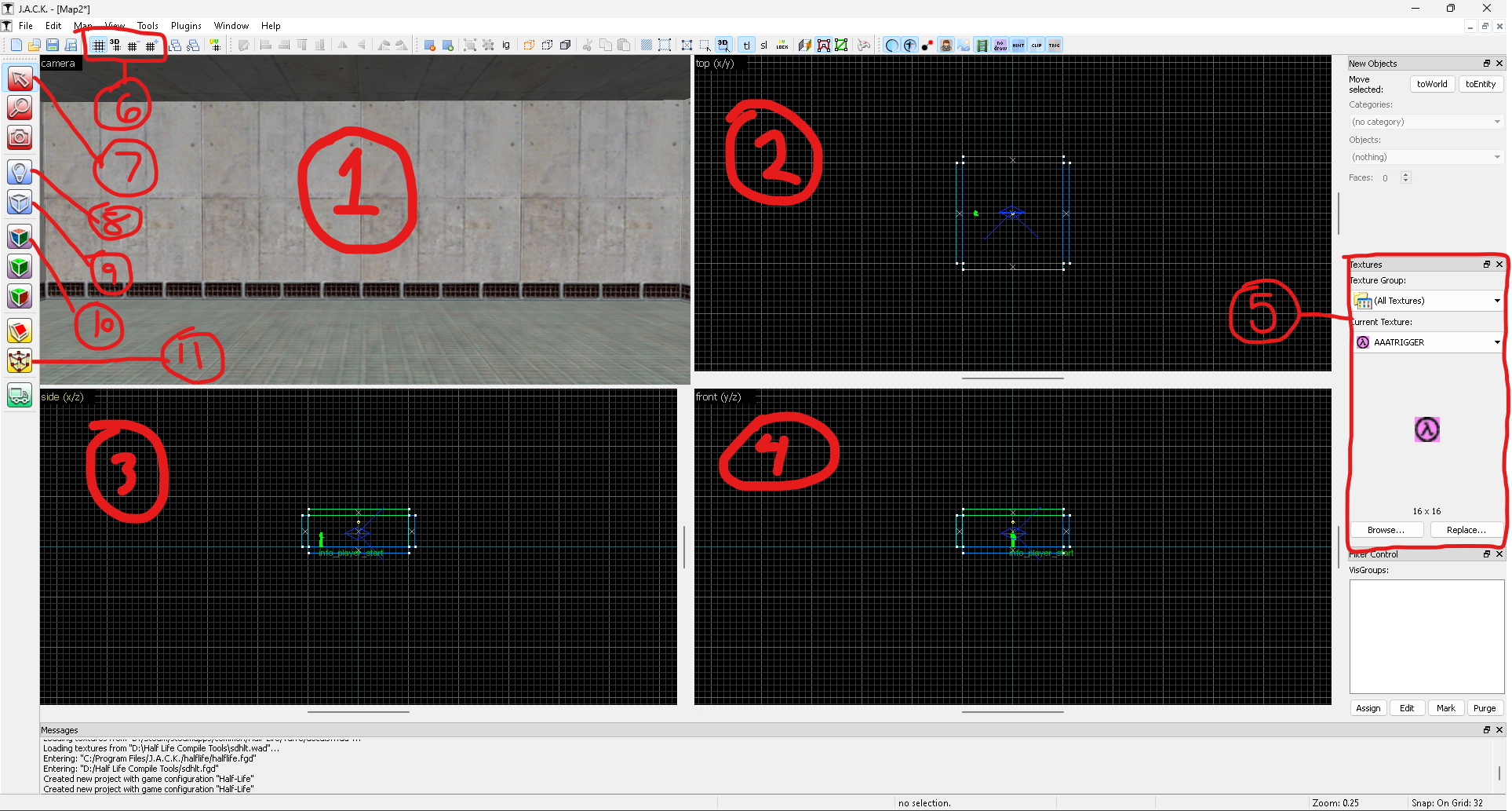This screenshot has height=811, width=1512.
Task: Open the Texture Group dropdown
Action: tap(1427, 301)
